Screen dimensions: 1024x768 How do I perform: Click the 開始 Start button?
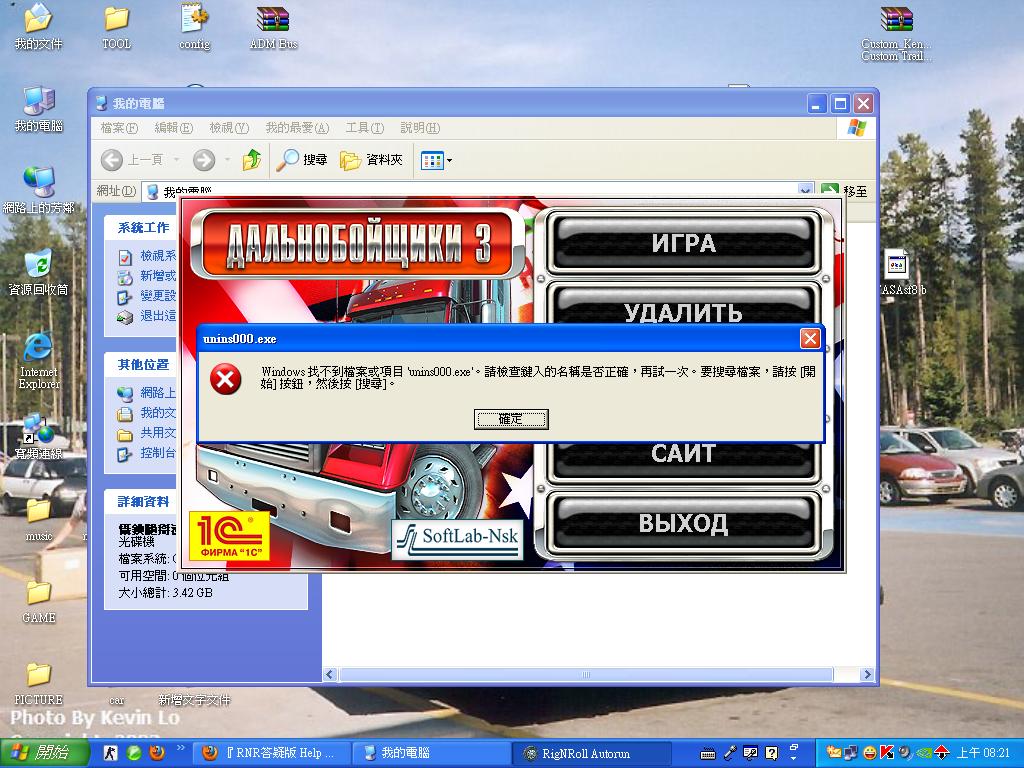coord(42,752)
